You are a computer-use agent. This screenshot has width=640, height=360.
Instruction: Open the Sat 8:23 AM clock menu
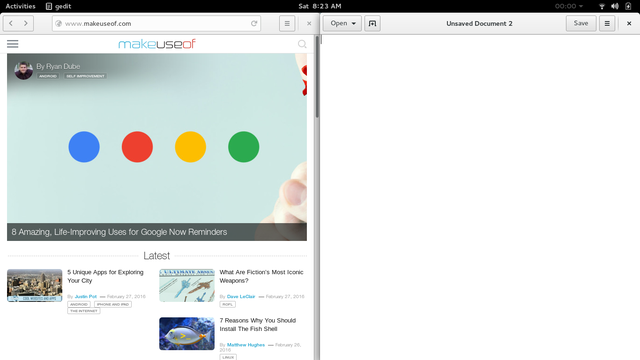coord(320,6)
